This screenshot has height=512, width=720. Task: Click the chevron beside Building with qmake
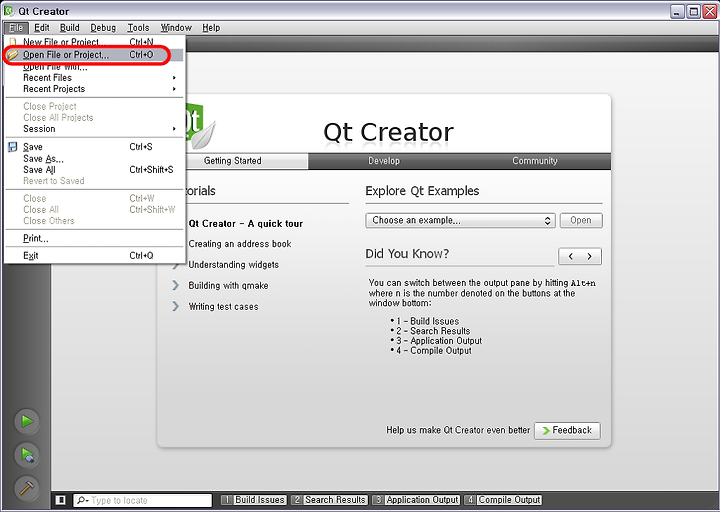point(175,285)
